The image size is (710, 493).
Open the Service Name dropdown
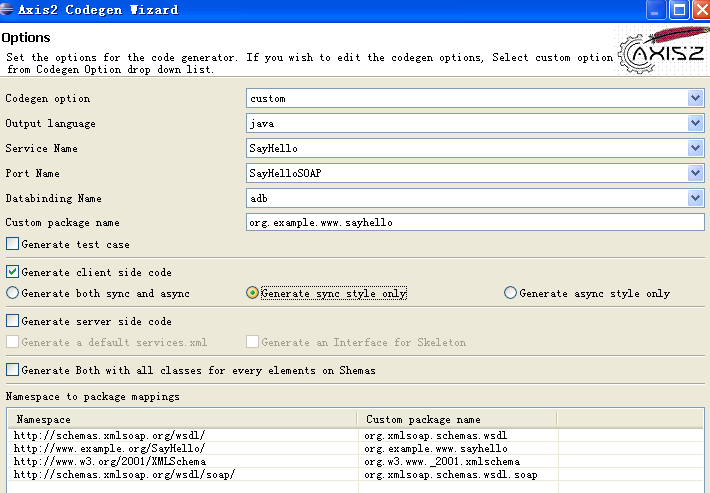(x=695, y=148)
